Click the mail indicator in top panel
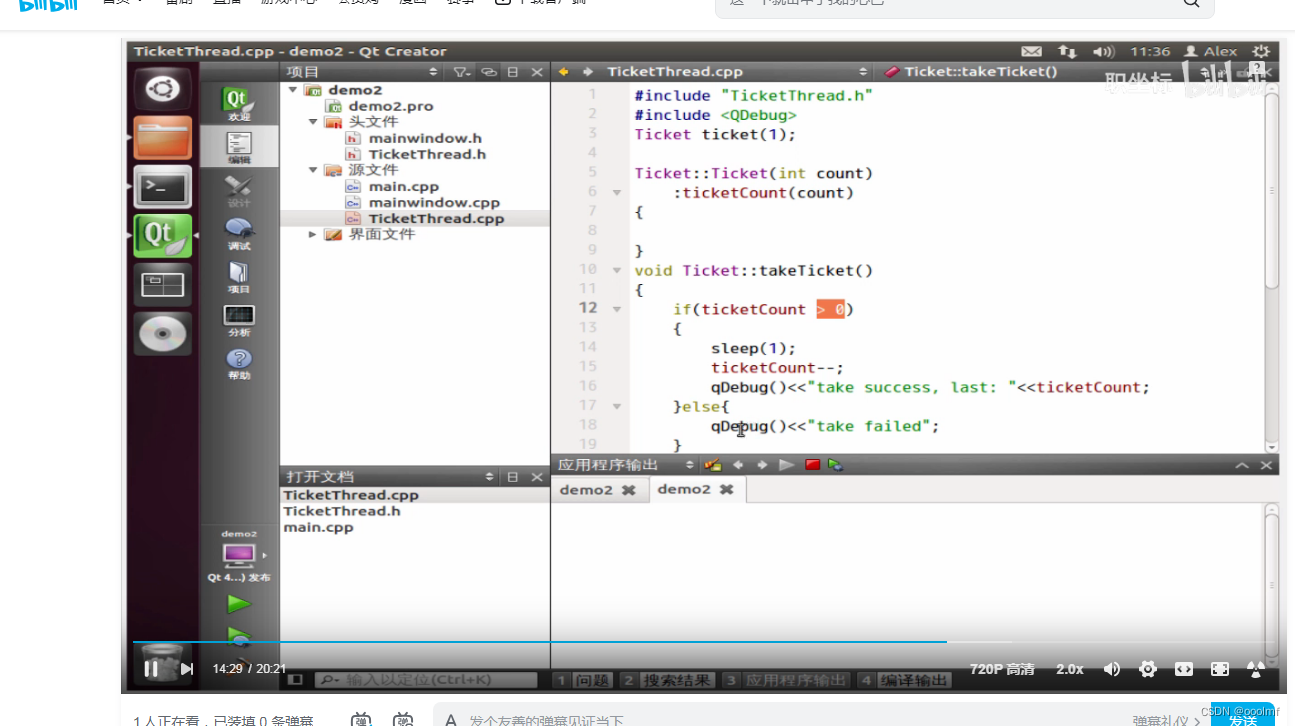1295x726 pixels. (1031, 51)
